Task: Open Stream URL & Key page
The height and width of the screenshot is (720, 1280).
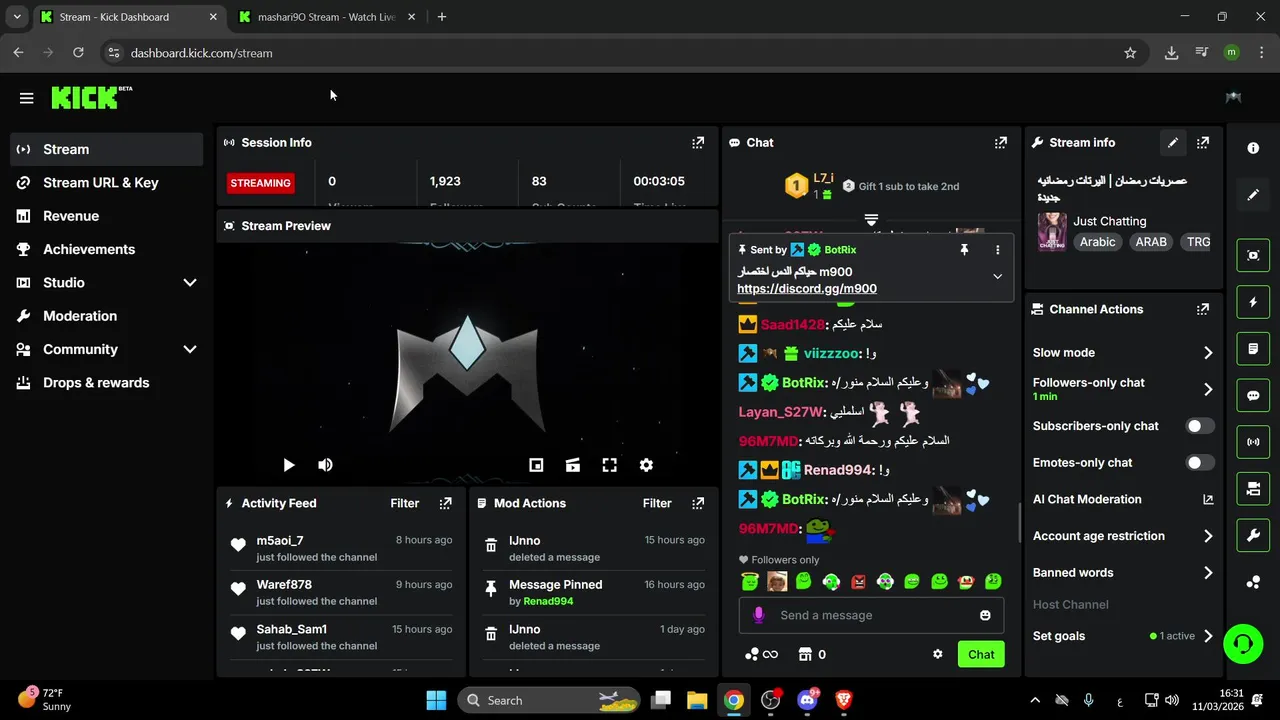Action: click(106, 183)
